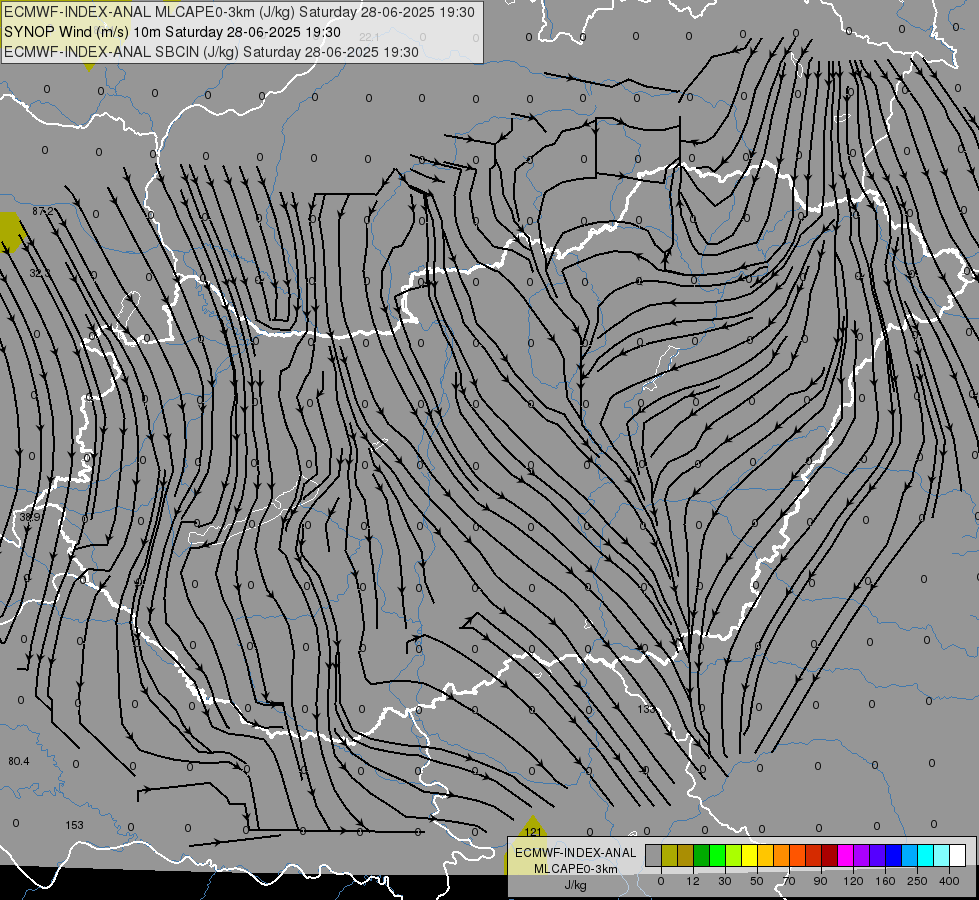The width and height of the screenshot is (979, 900).
Task: Click the map value 80.4
Action: (19, 761)
